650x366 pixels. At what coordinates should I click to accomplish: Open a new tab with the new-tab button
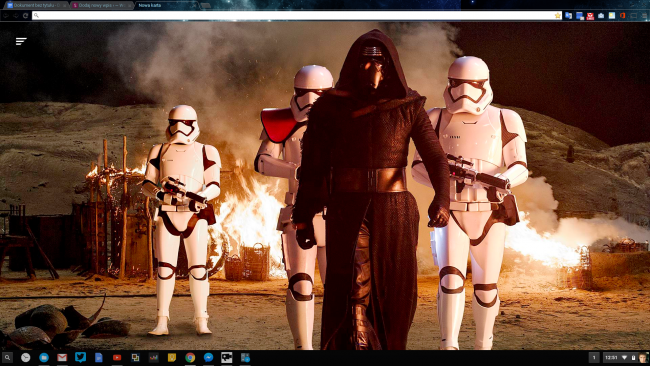(x=206, y=5)
